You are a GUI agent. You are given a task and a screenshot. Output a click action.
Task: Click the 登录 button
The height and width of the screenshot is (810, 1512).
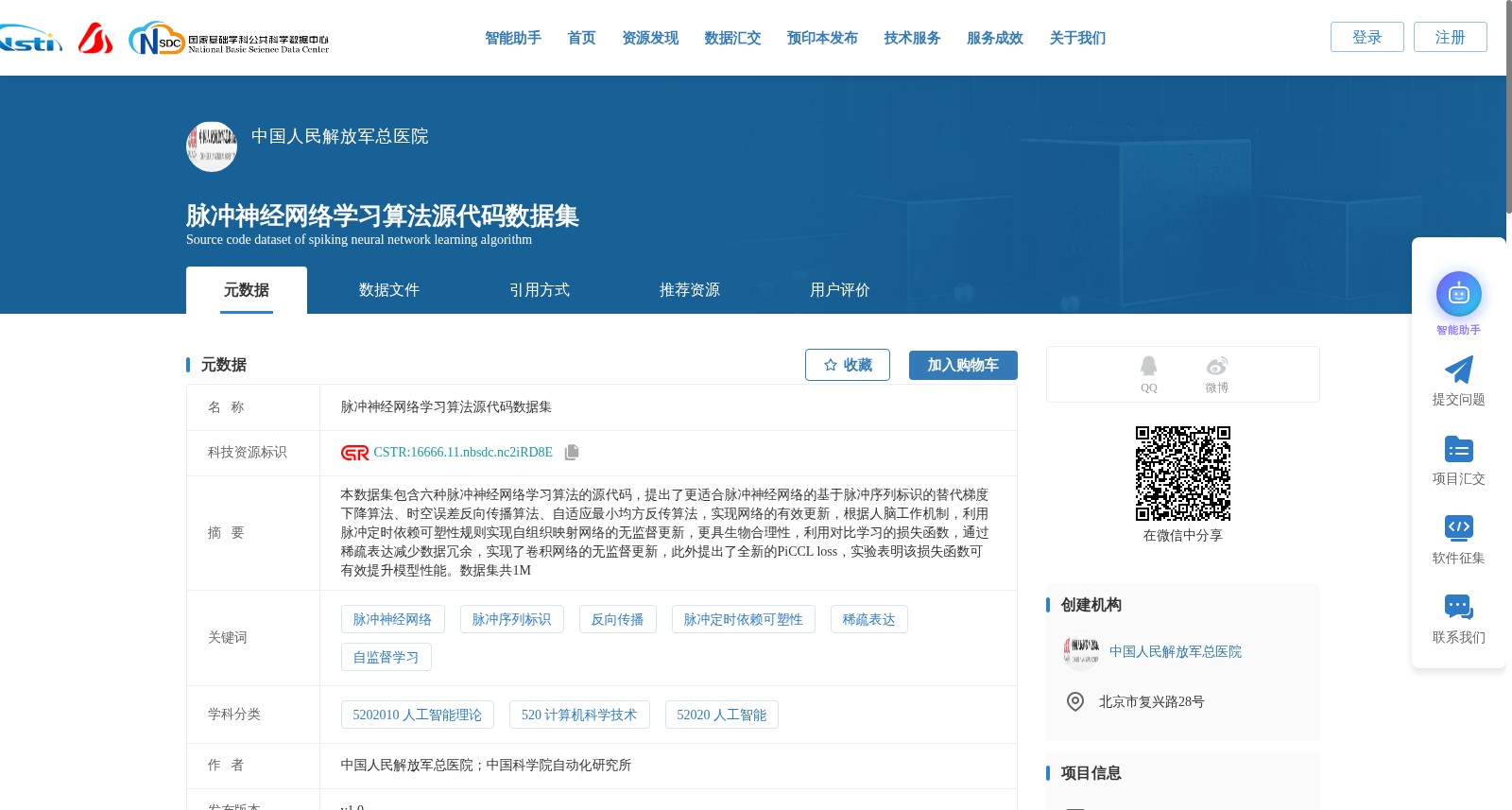(1367, 37)
